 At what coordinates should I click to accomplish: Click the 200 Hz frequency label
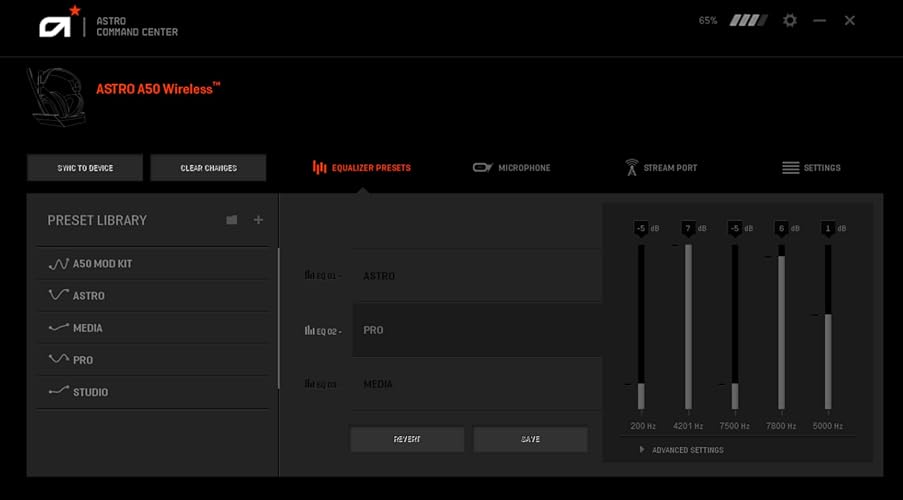coord(643,426)
